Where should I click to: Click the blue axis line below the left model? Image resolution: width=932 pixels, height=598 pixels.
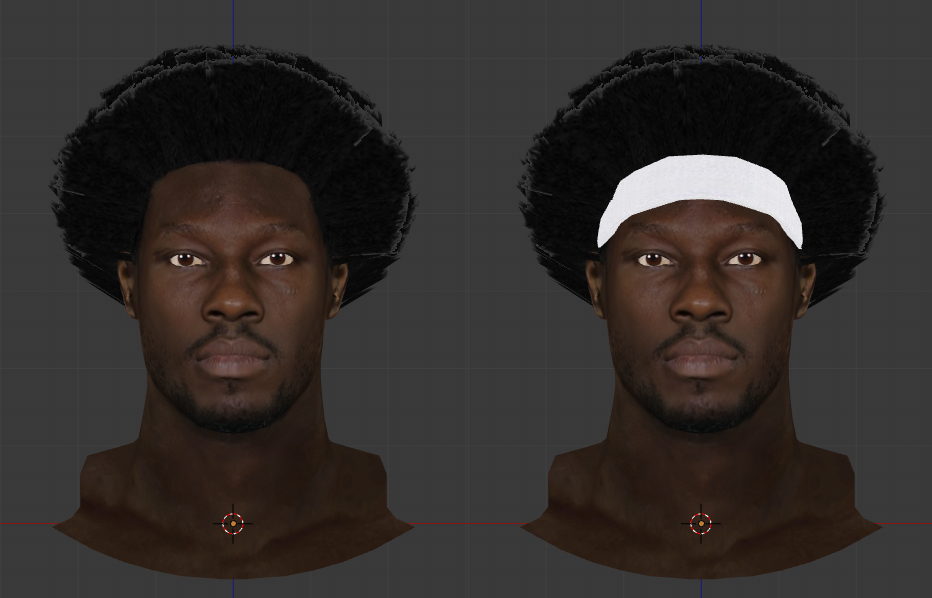[x=234, y=588]
